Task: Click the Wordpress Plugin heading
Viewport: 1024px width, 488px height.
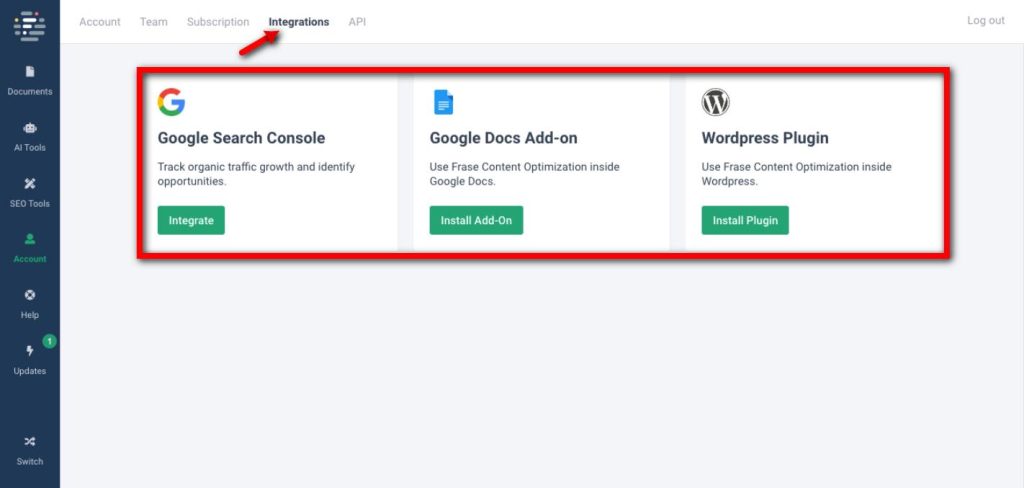Action: click(x=765, y=138)
